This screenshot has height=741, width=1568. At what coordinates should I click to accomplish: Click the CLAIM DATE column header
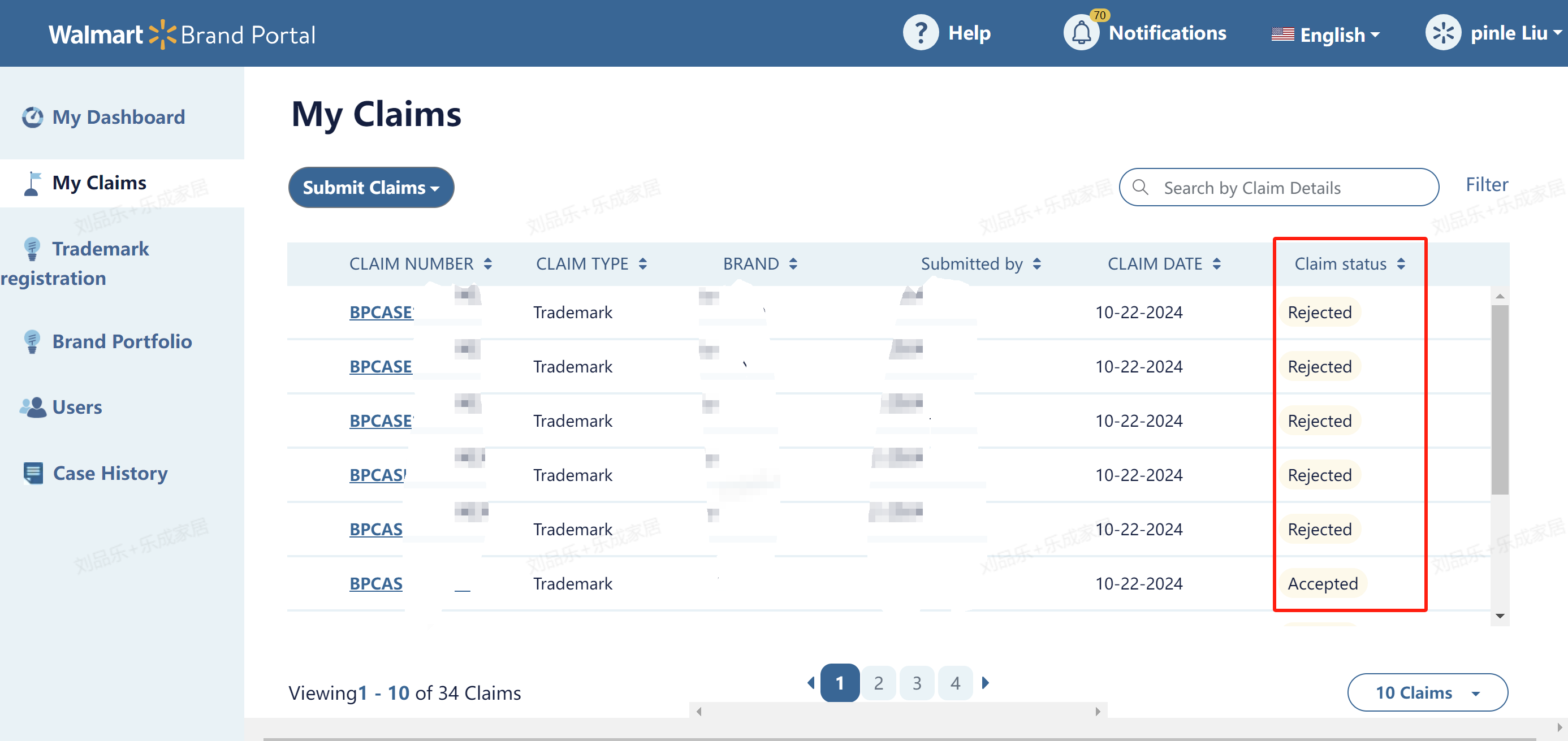(x=1155, y=263)
